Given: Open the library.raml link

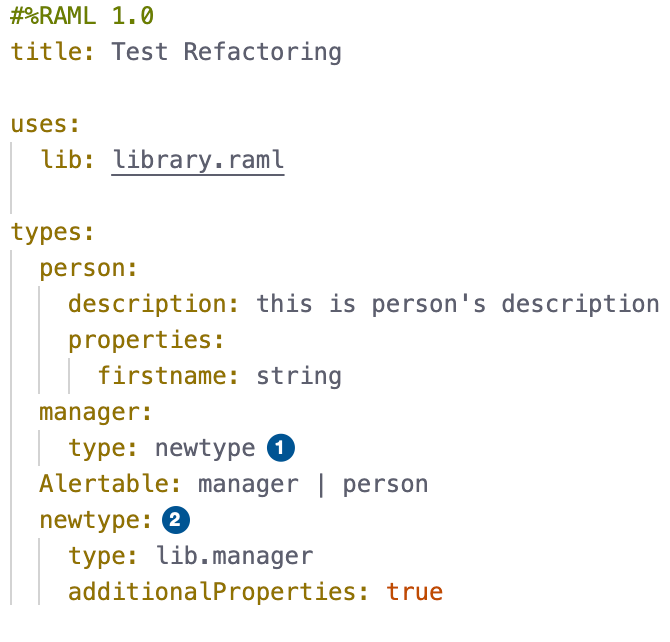Looking at the screenshot, I should (198, 160).
